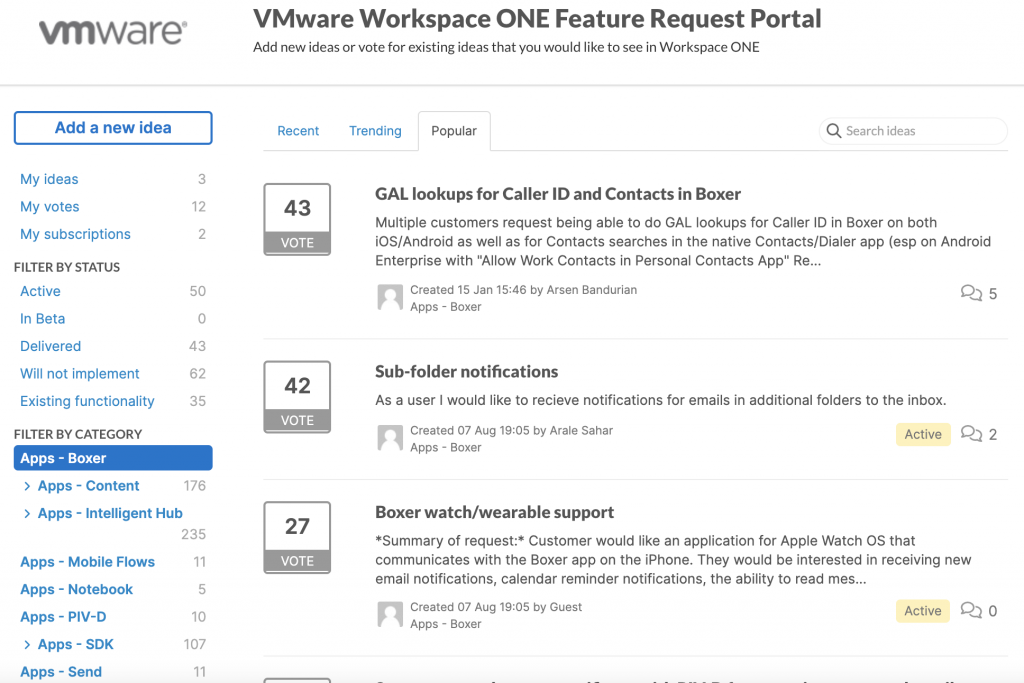Click the yellow Active status badge on Sub-folder notifications
The height and width of the screenshot is (683, 1024).
pyautogui.click(x=922, y=434)
